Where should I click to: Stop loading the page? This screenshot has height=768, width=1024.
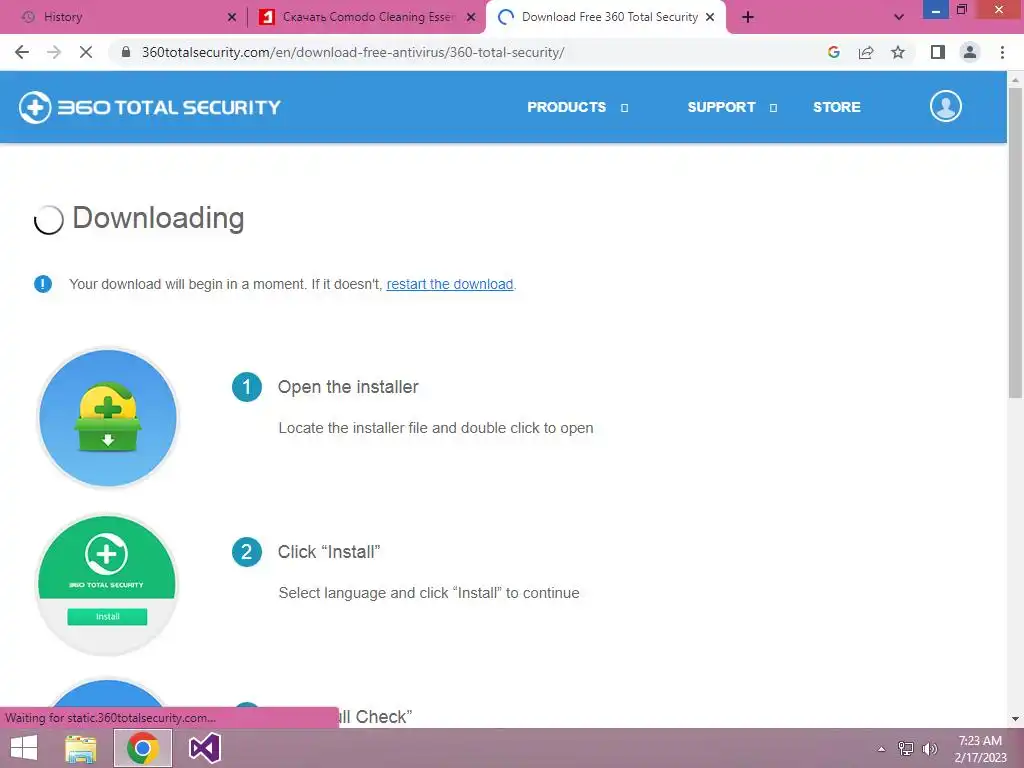[86, 52]
